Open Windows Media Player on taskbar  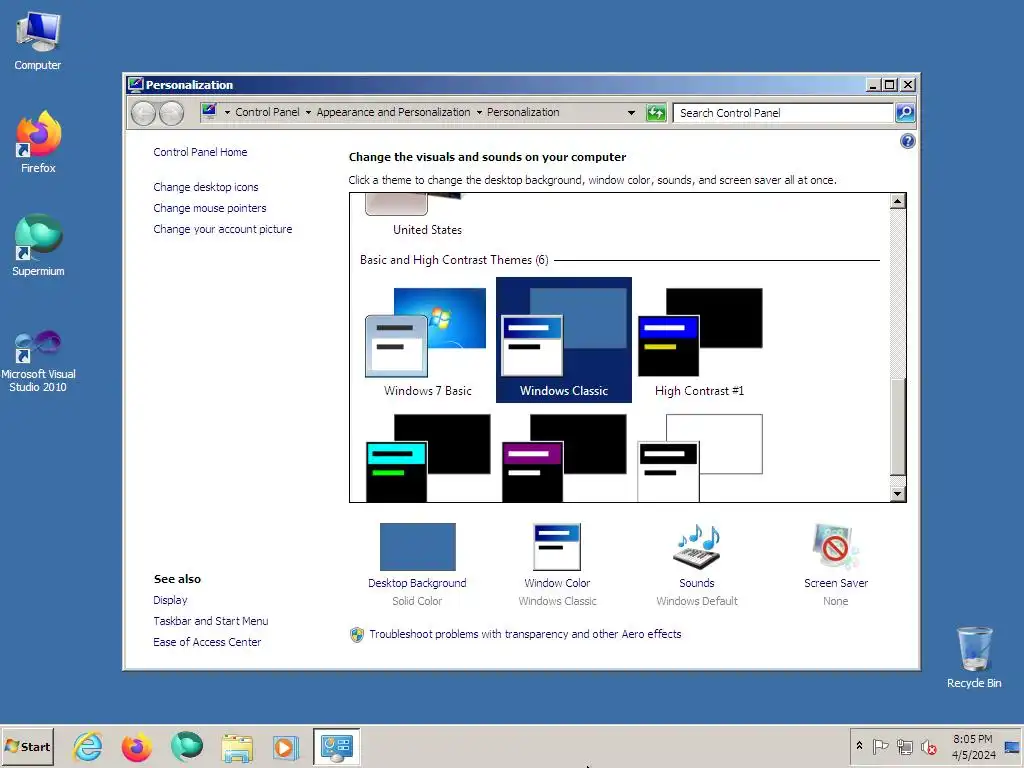coord(285,747)
